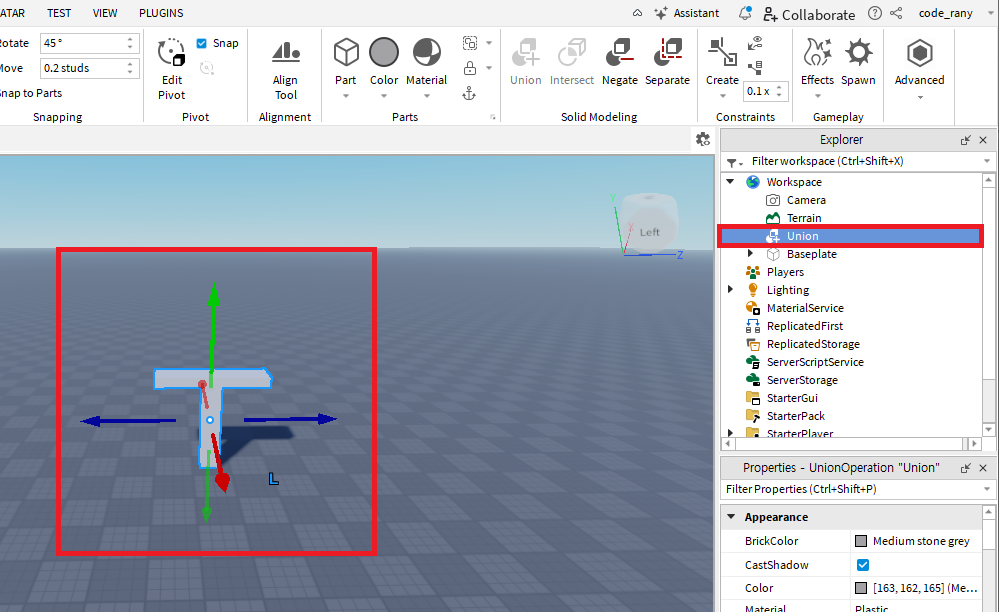
Task: Undock the Explorer panel
Action: pyautogui.click(x=966, y=140)
